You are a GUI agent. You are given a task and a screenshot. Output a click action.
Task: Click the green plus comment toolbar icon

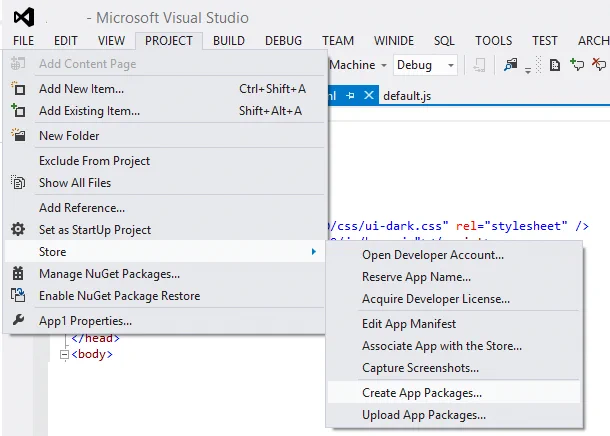point(577,64)
